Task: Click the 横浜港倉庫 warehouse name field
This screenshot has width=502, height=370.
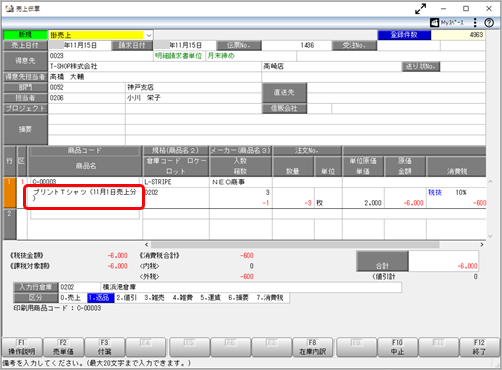Action: [251, 287]
